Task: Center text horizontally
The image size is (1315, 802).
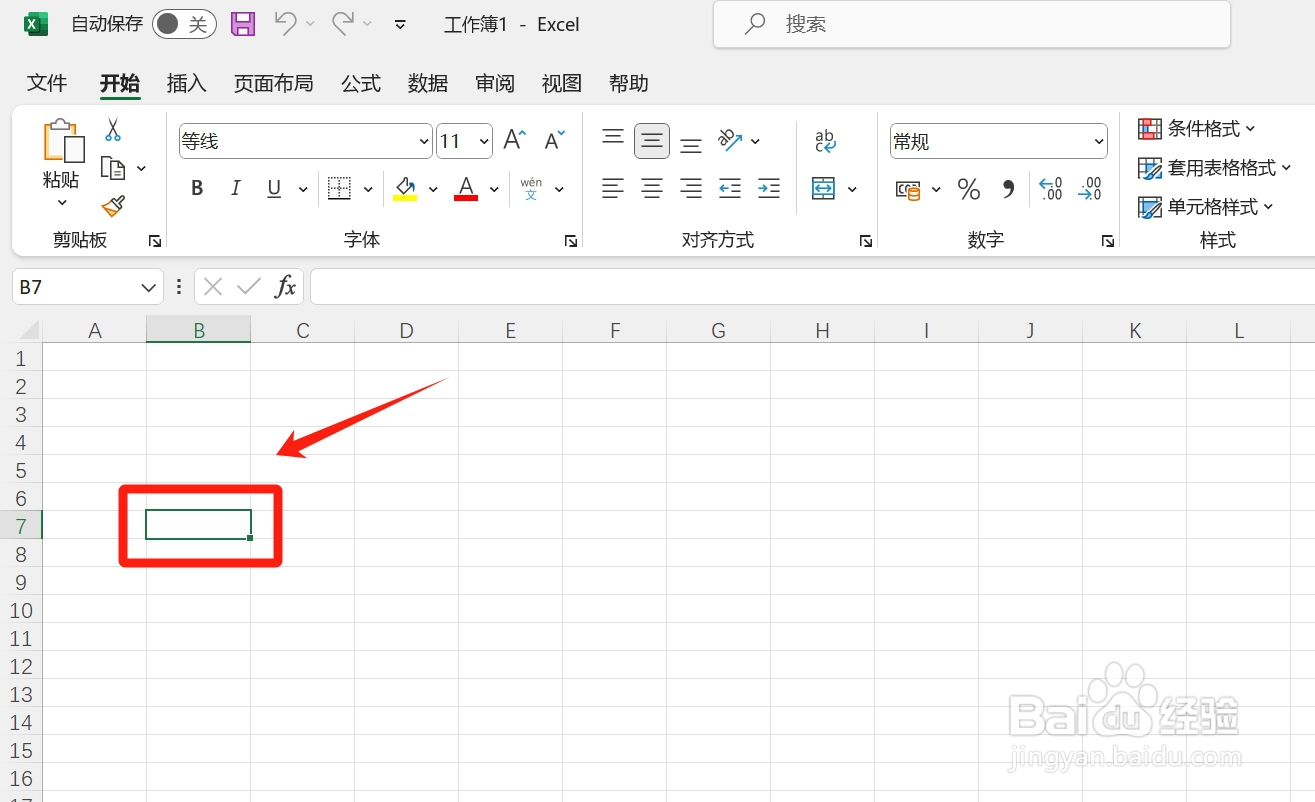Action: click(x=652, y=188)
